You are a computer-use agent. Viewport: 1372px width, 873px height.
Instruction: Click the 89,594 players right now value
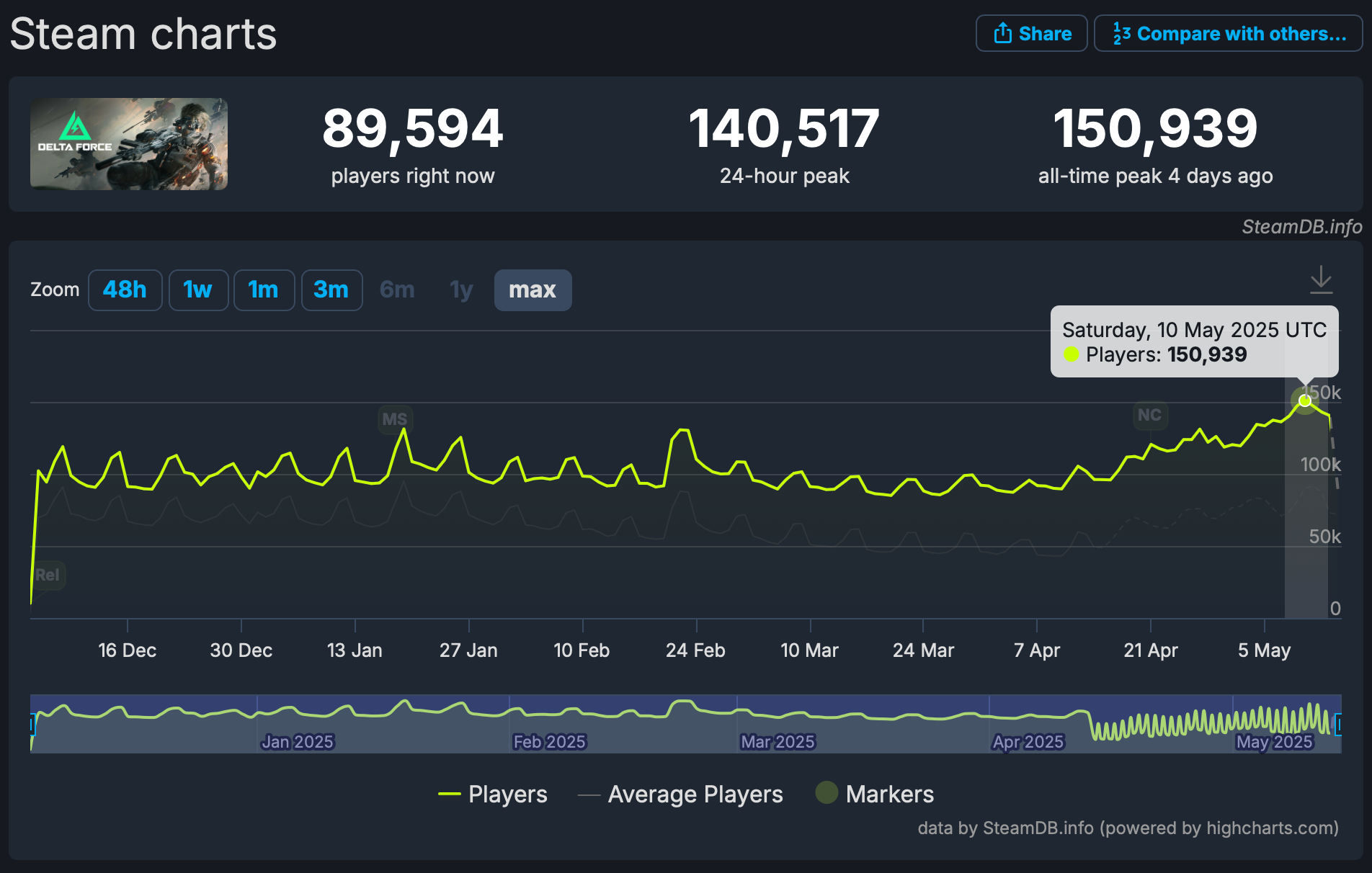click(x=413, y=130)
